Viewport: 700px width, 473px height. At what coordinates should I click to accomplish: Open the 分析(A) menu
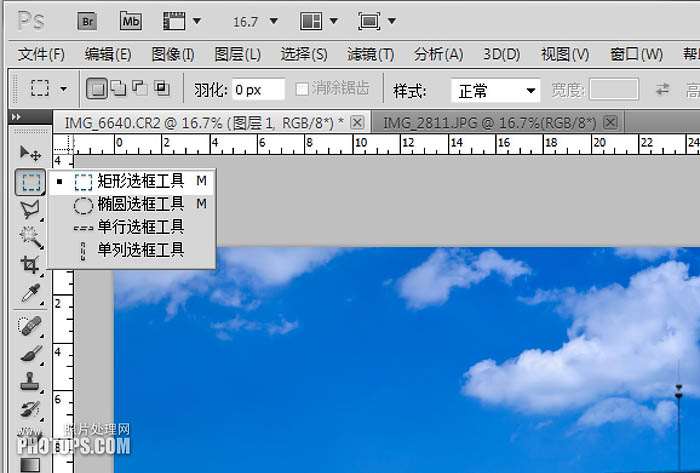tap(438, 54)
